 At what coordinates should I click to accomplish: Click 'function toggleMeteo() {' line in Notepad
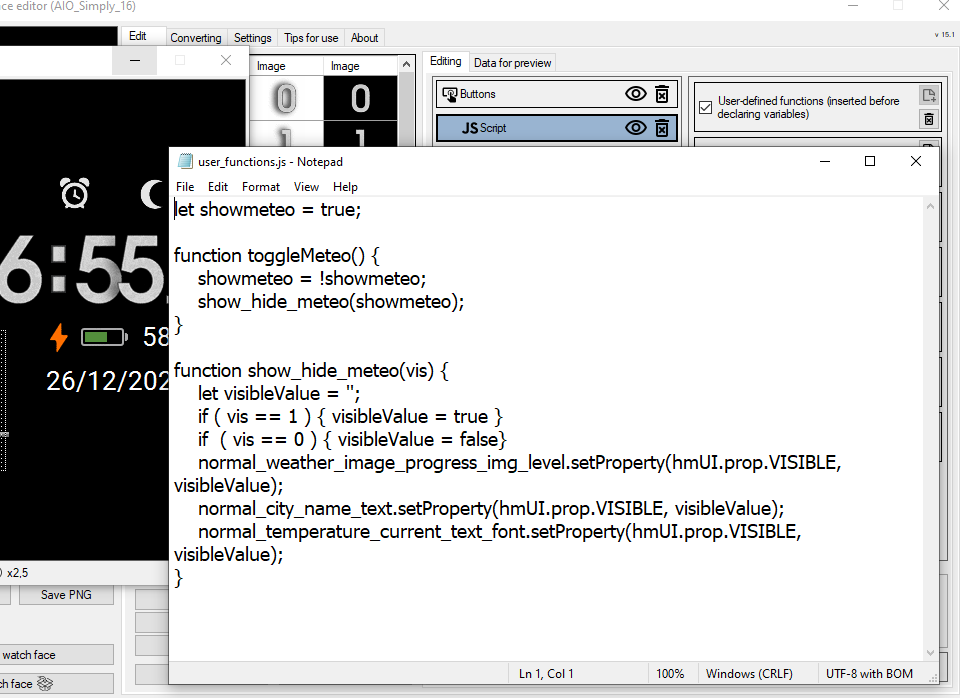[x=277, y=255]
